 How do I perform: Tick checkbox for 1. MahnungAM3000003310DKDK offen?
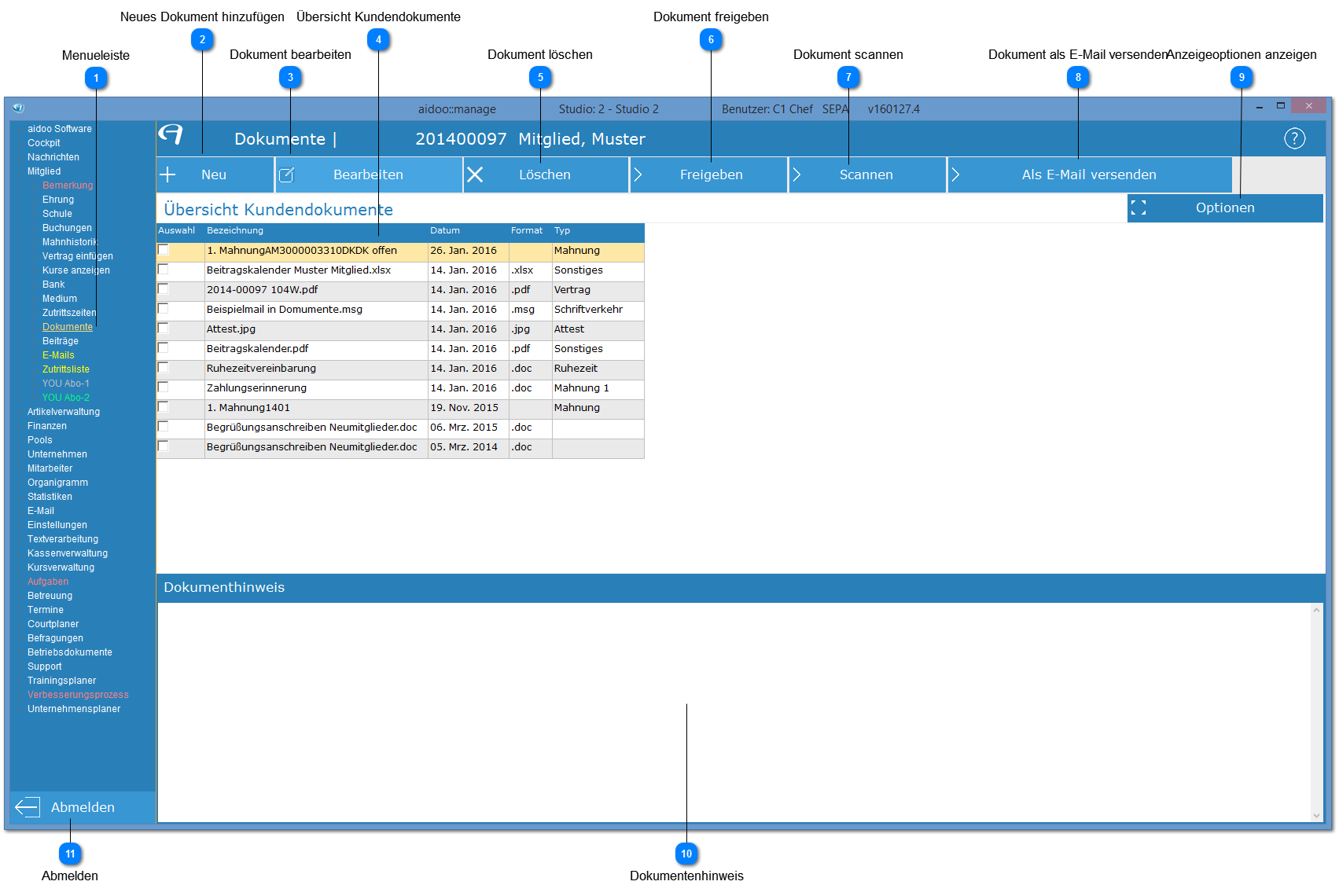[x=164, y=250]
